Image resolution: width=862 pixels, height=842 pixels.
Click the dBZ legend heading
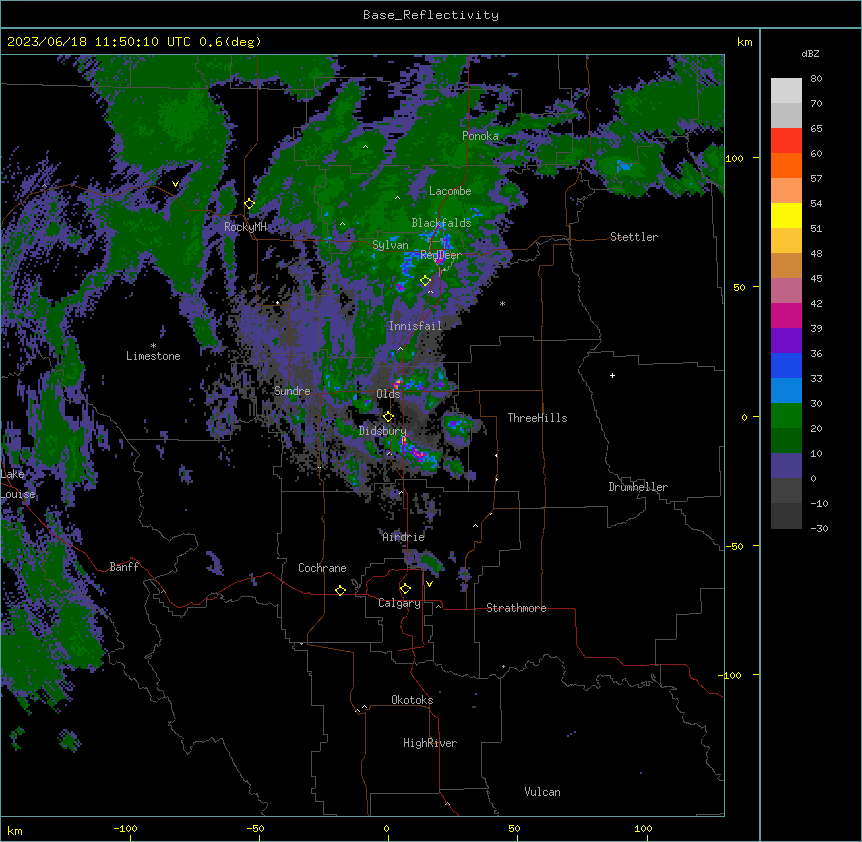pos(810,54)
